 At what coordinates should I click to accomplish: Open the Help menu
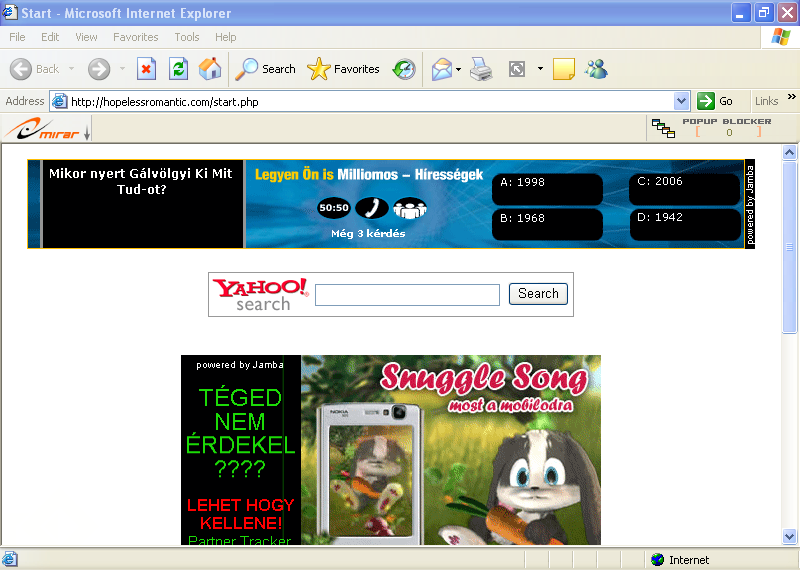pos(226,37)
